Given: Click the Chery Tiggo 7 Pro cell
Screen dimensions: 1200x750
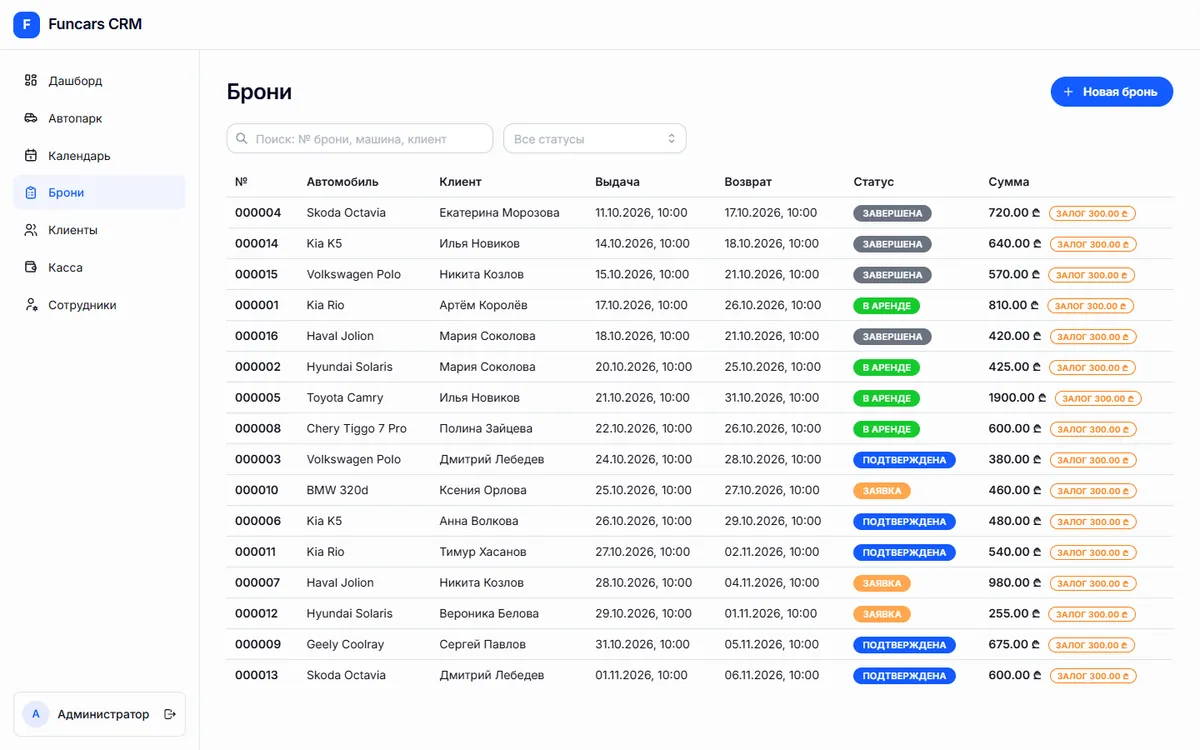Looking at the screenshot, I should pyautogui.click(x=357, y=429).
